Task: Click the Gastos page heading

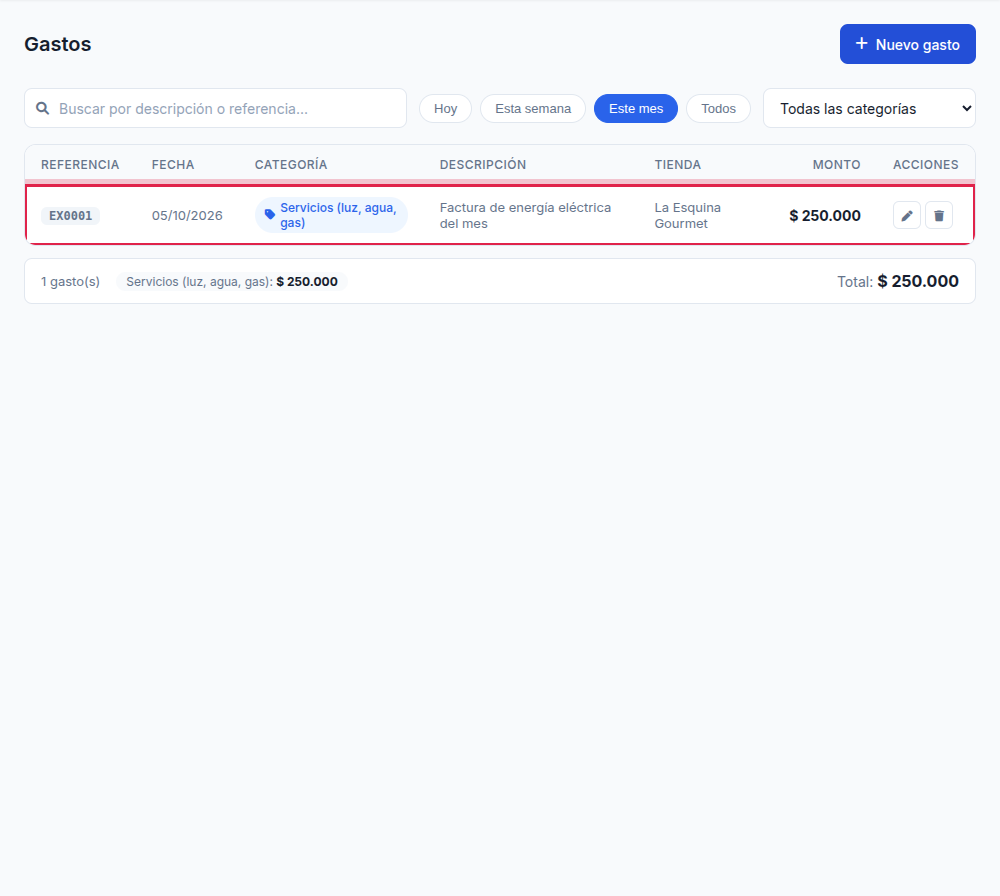Action: pyautogui.click(x=58, y=44)
